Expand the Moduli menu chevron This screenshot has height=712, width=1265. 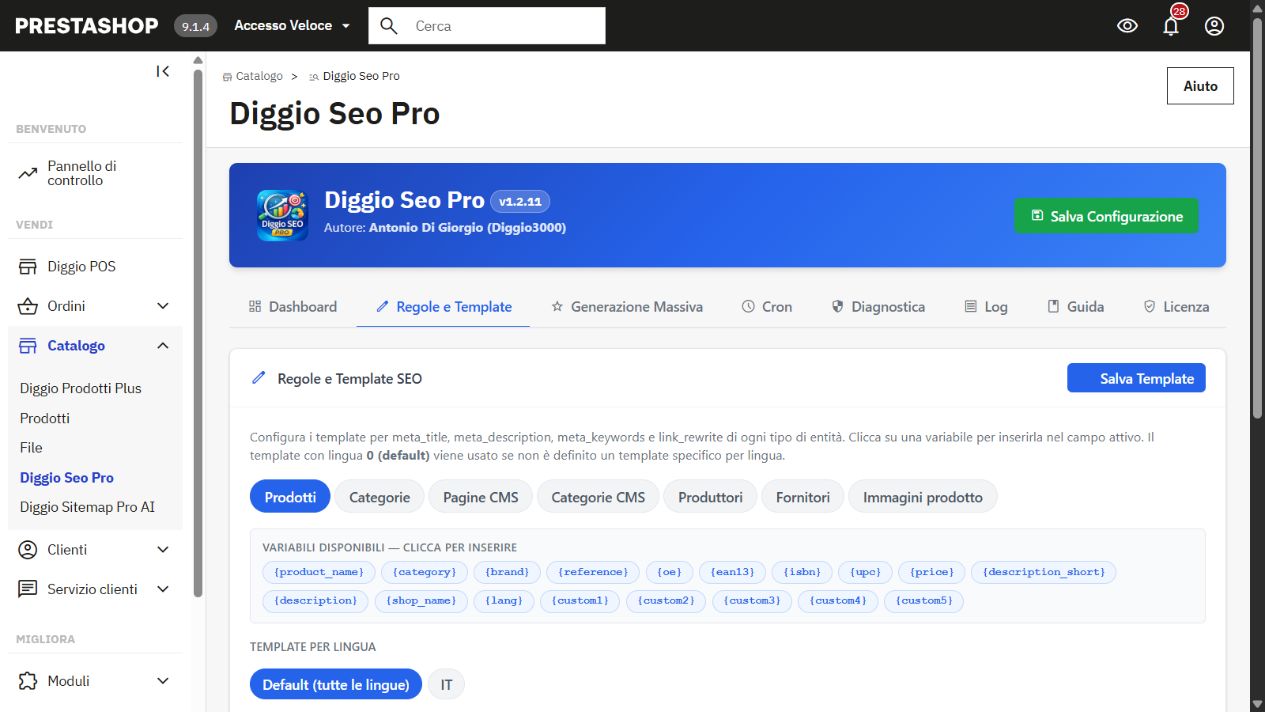tap(163, 681)
